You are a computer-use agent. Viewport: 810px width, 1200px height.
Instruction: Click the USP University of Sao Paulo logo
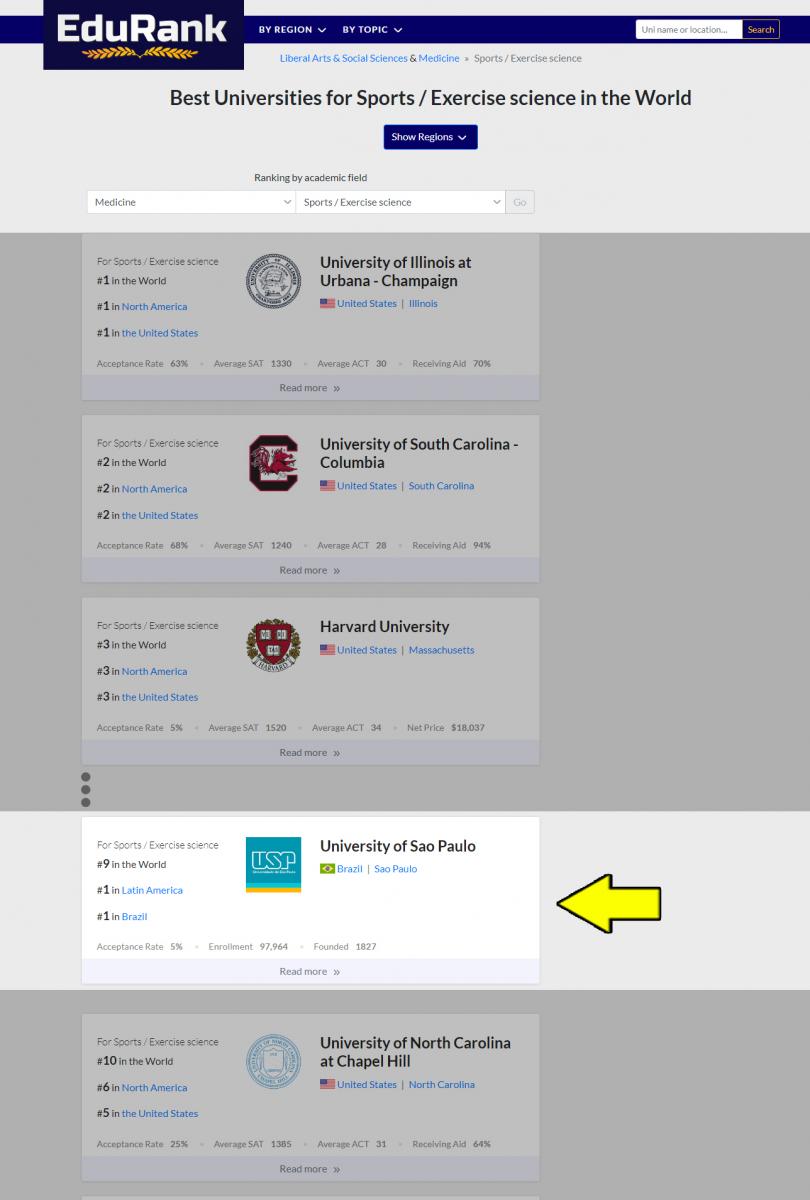click(x=273, y=864)
